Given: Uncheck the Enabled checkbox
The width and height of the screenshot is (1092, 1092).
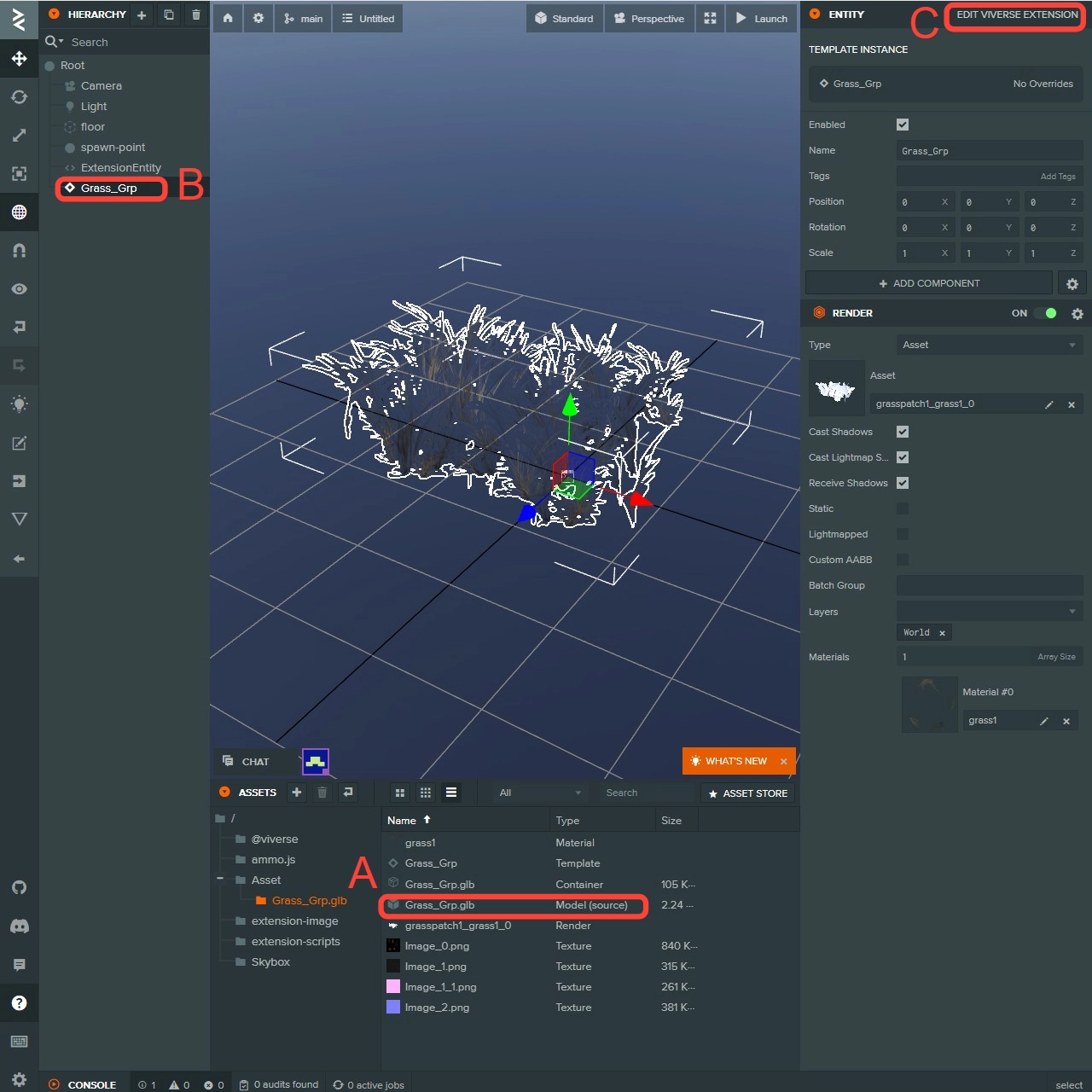Looking at the screenshot, I should (903, 125).
